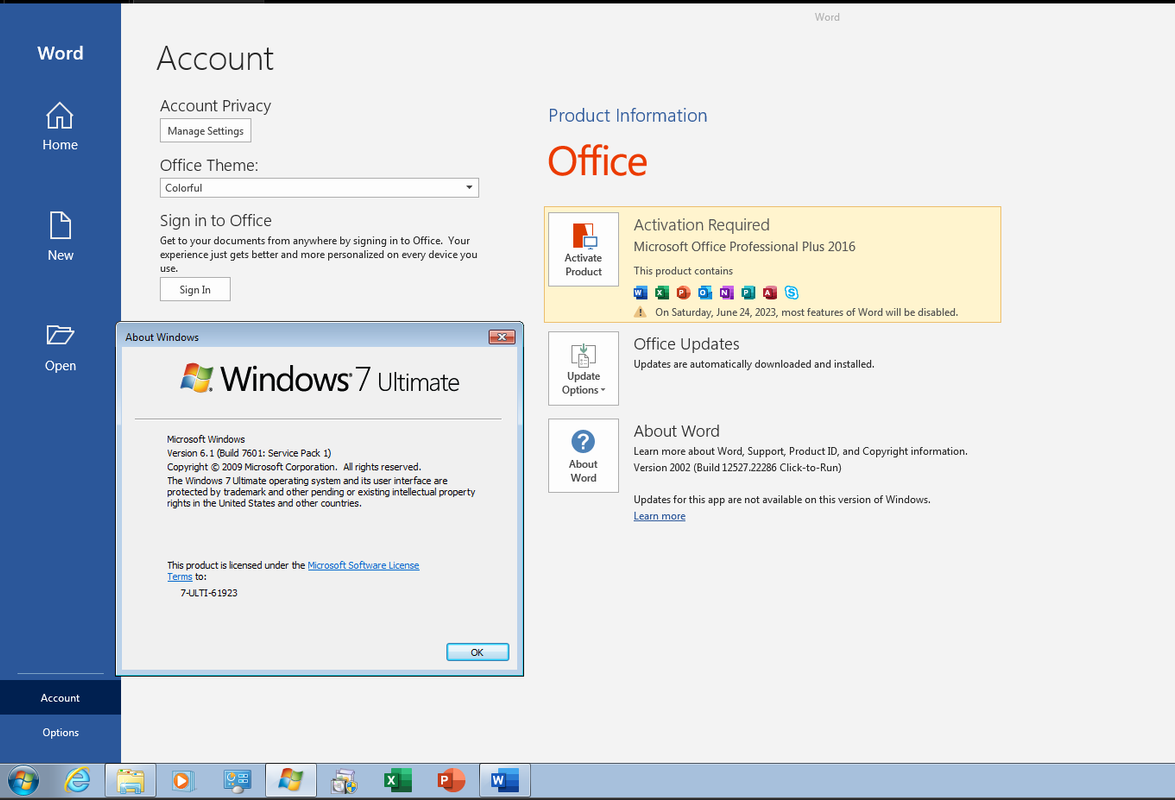Click Activate Product button

pyautogui.click(x=583, y=249)
